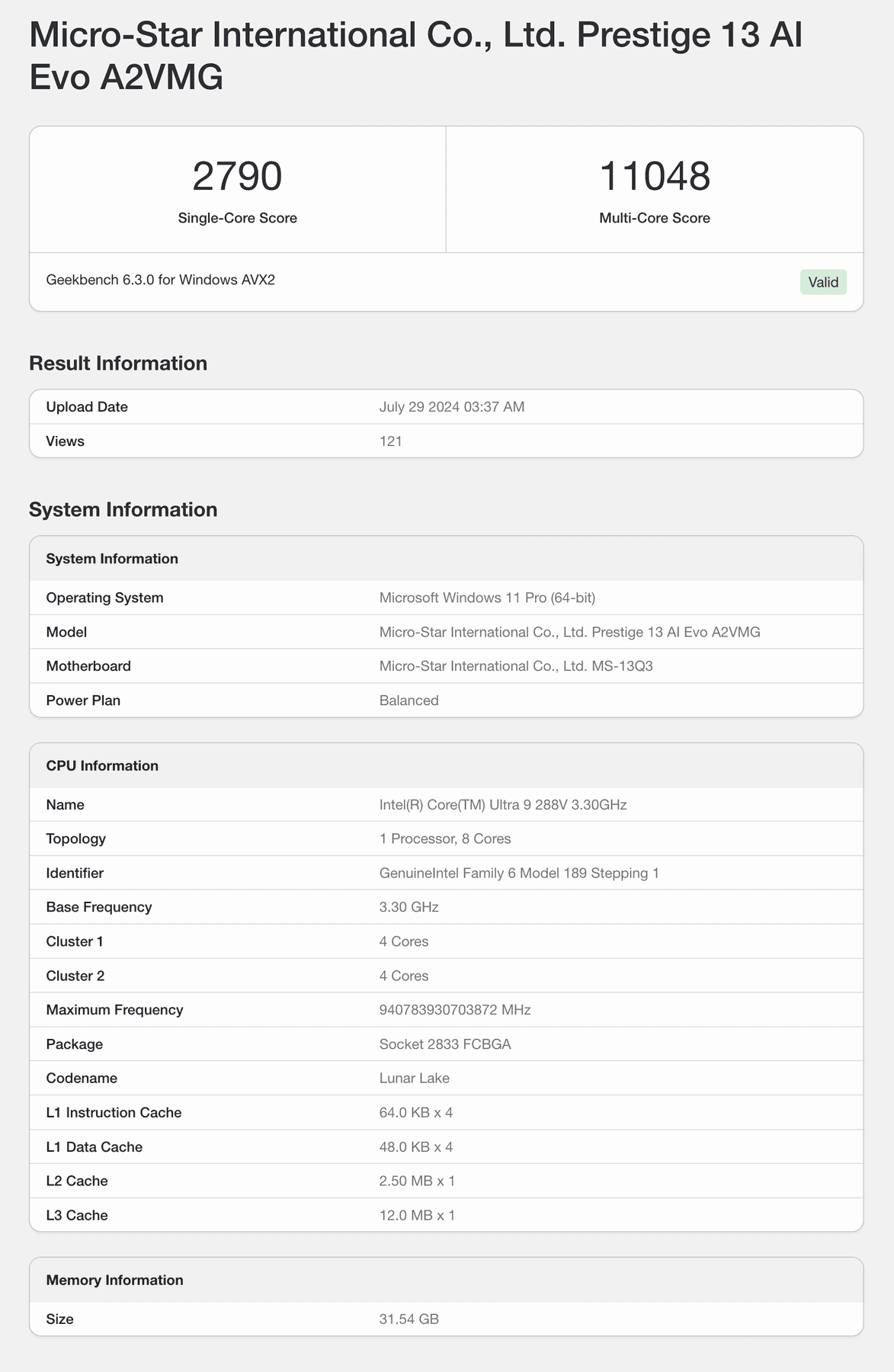The image size is (894, 1372).
Task: Click the 11048 multi-core score
Action: [x=655, y=177]
